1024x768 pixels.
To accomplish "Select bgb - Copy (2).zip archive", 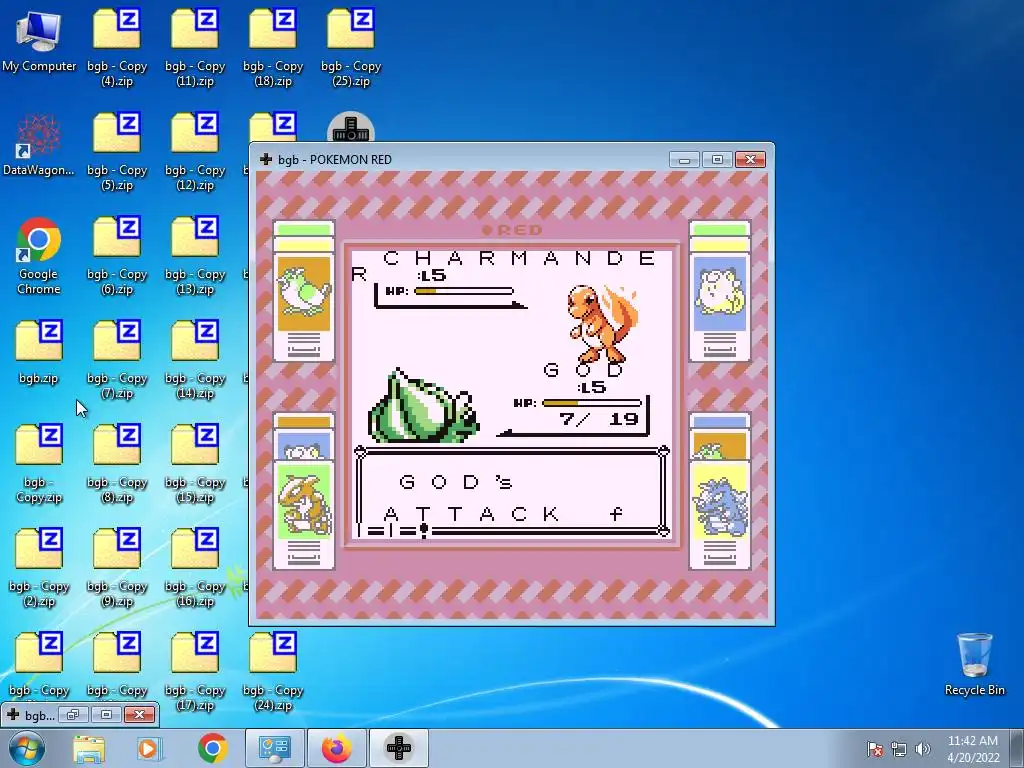I will 39,568.
